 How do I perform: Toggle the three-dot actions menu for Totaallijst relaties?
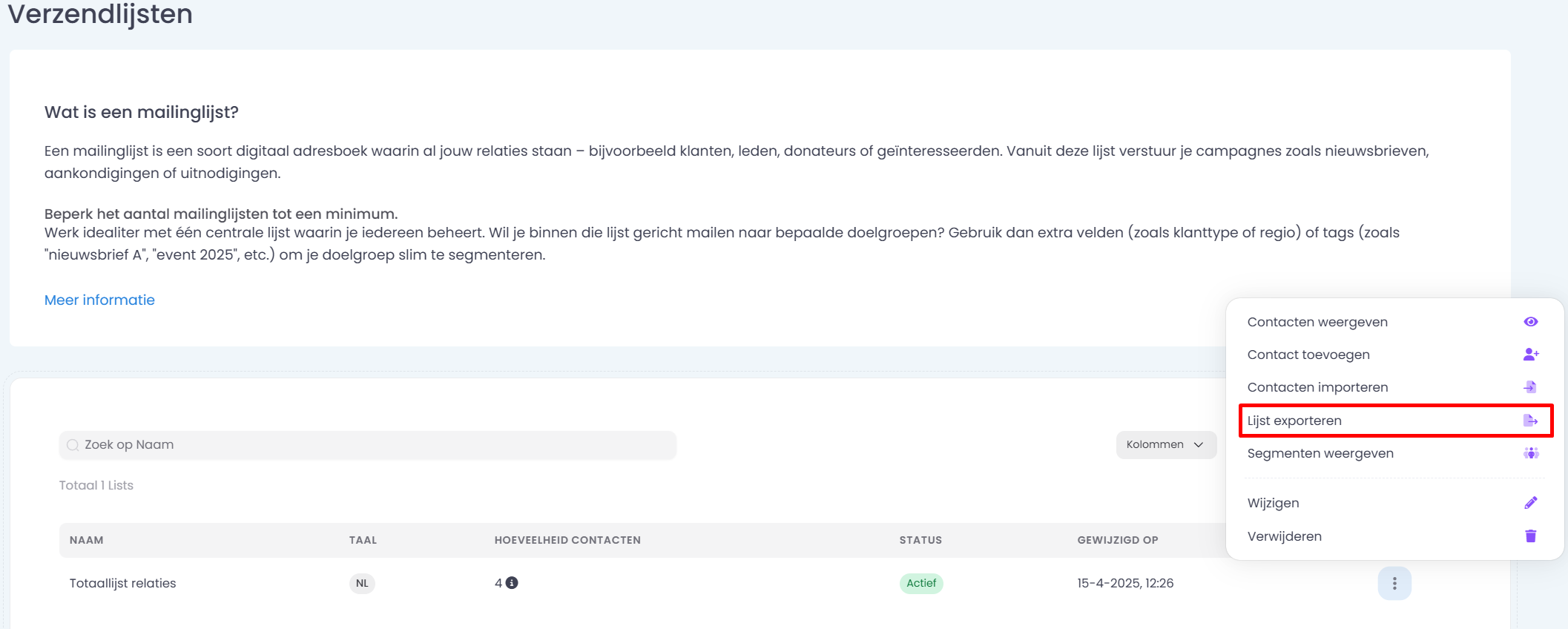[x=1394, y=584]
